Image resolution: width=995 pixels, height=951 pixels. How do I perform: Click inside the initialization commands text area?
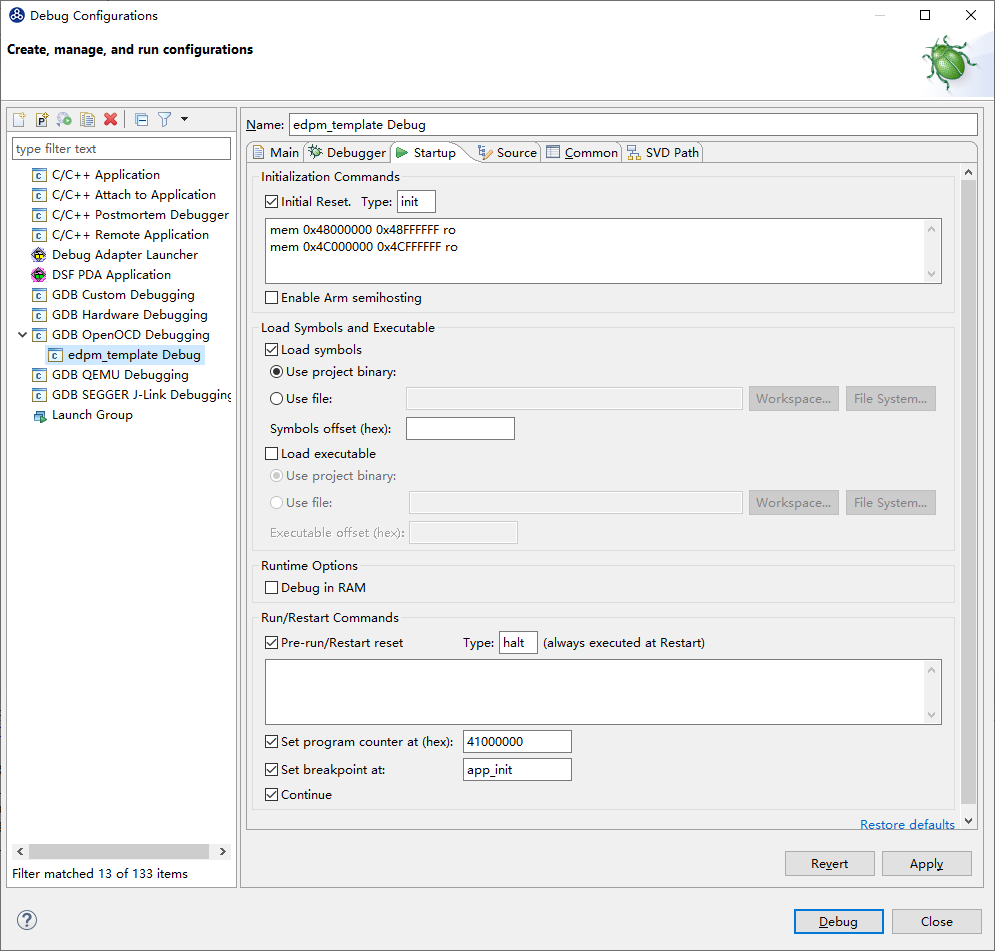point(595,251)
